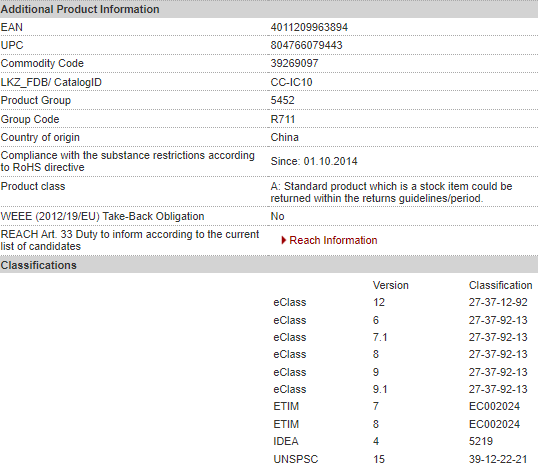539x469 pixels.
Task: Select Group Code value R711
Action: [x=283, y=119]
